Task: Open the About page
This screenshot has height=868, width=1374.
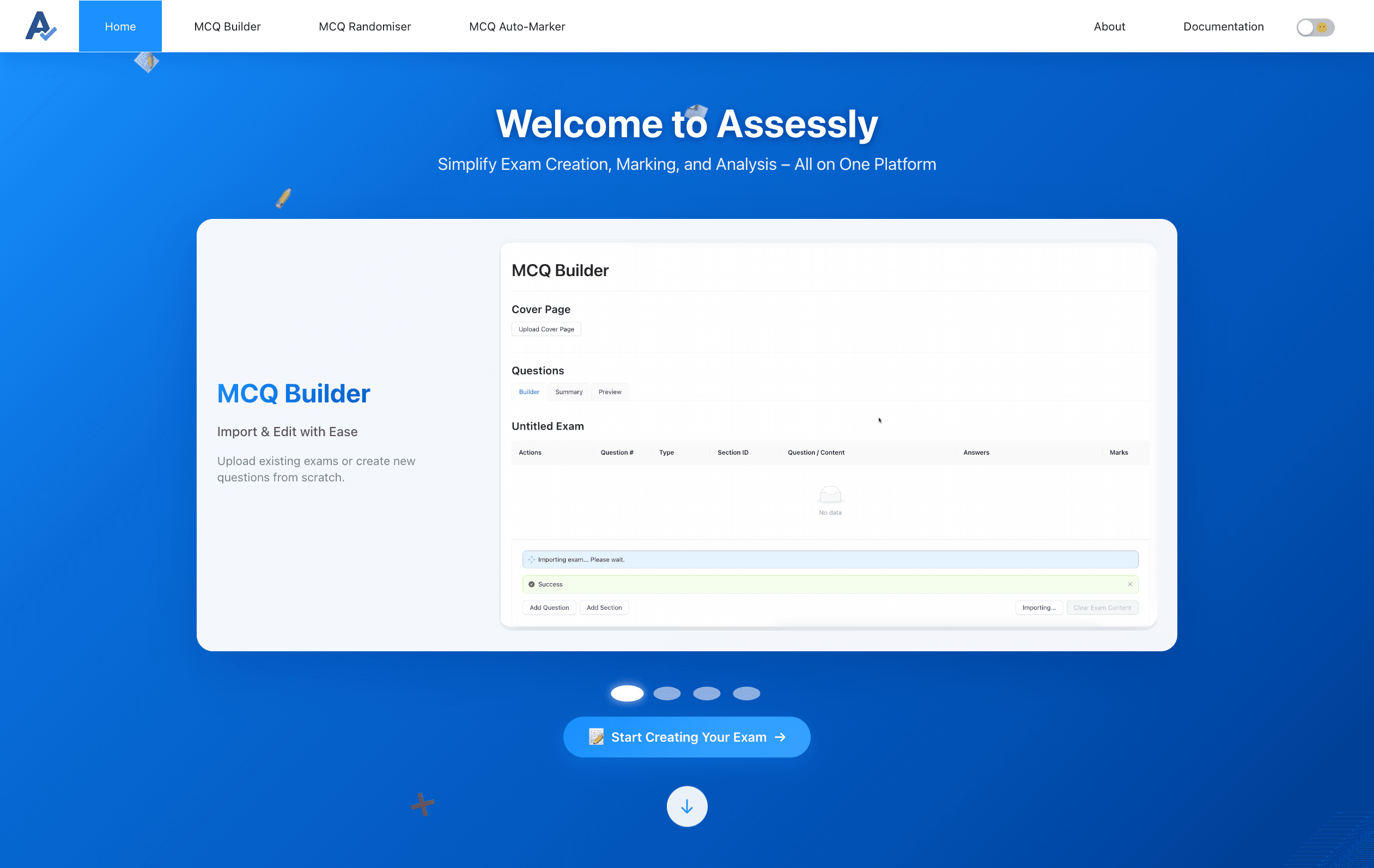Action: click(x=1109, y=26)
